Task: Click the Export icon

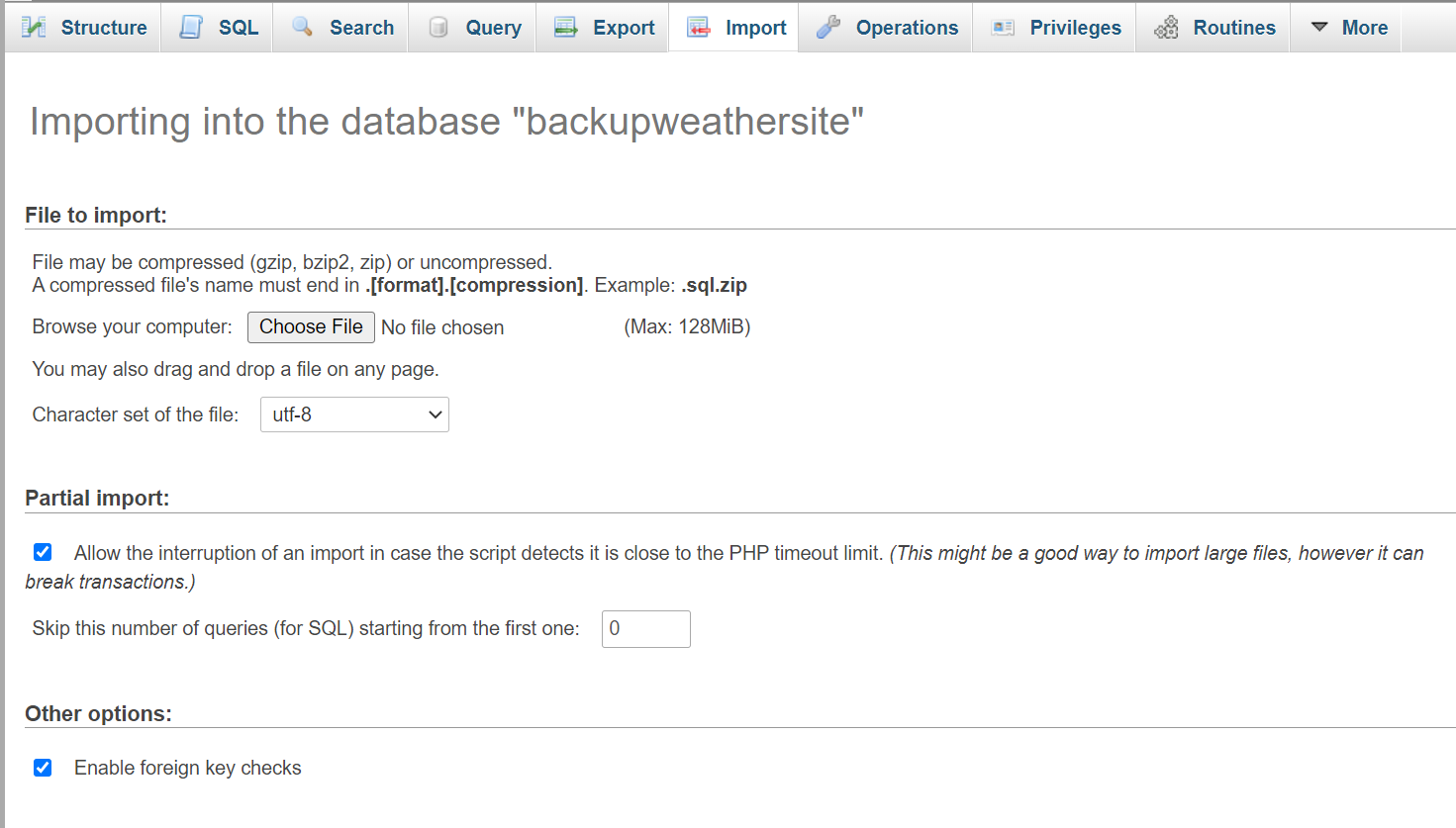Action: coord(563,27)
